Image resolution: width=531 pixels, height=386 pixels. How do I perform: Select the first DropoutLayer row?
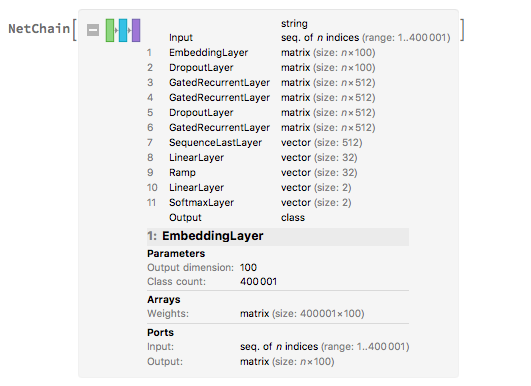261,67
